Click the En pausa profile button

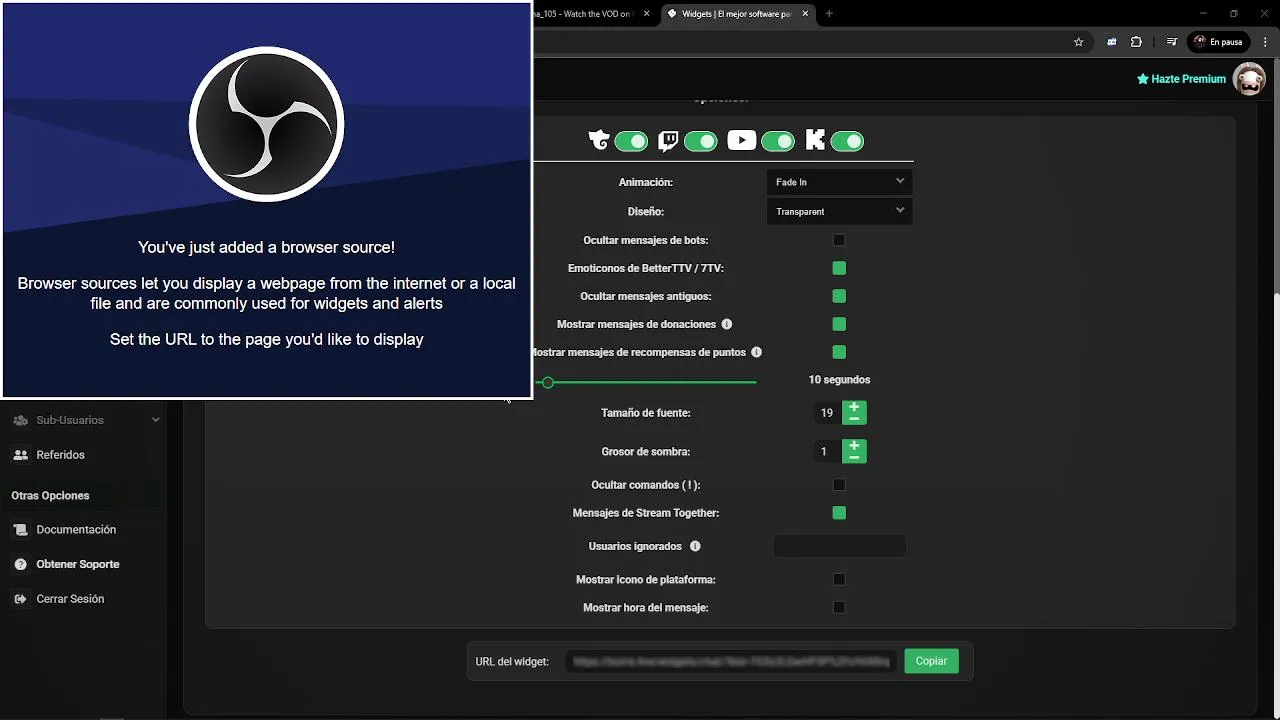(x=1218, y=42)
